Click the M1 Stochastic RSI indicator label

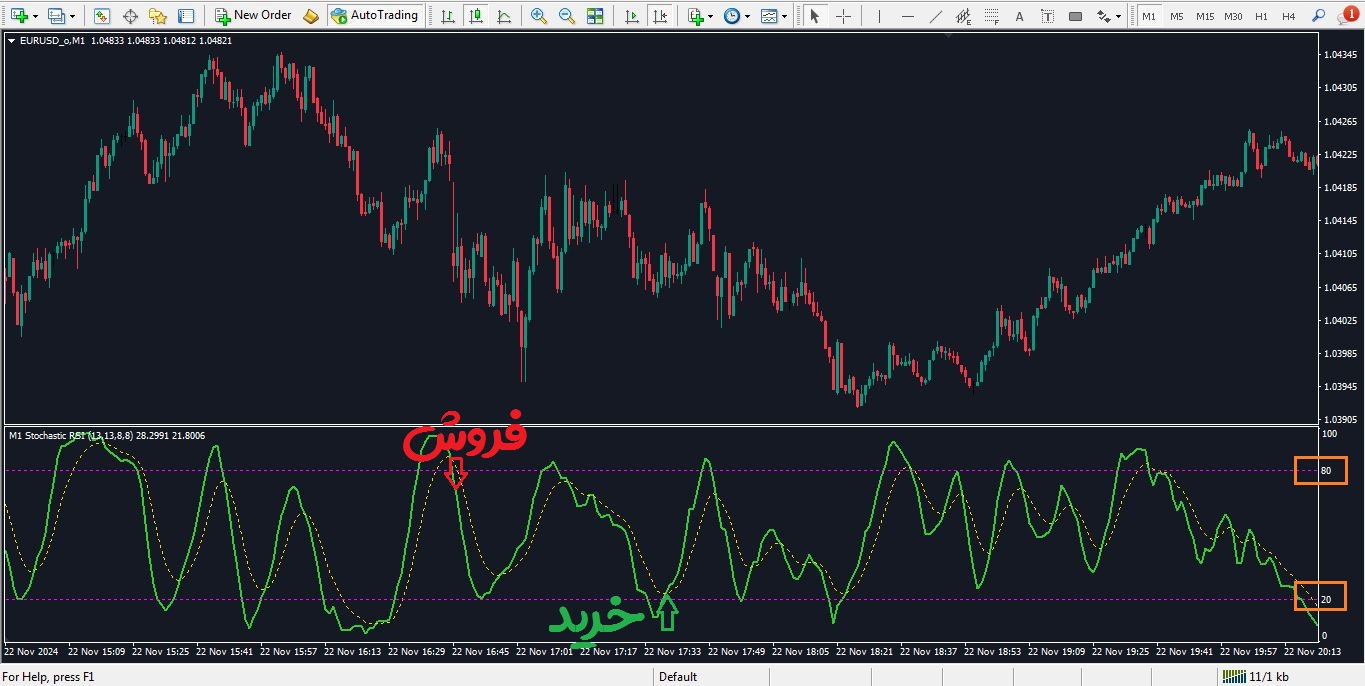[107, 435]
